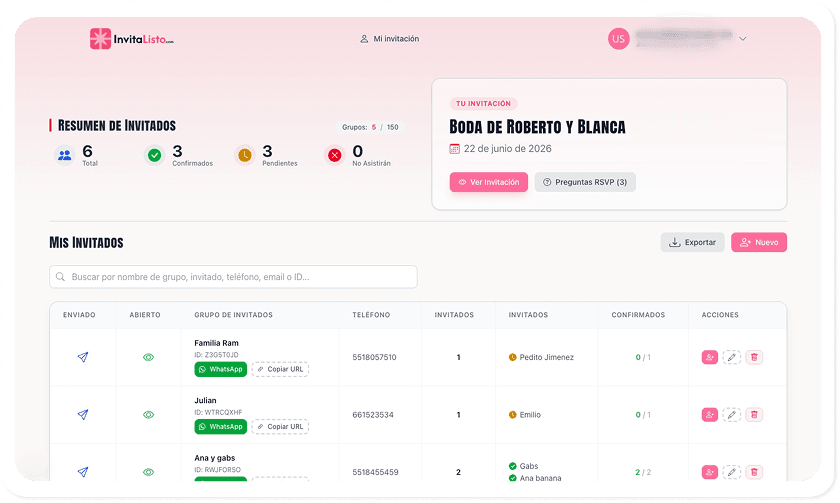Expand the user account dropdown chevron
This screenshot has height=503, width=840.
click(x=743, y=39)
